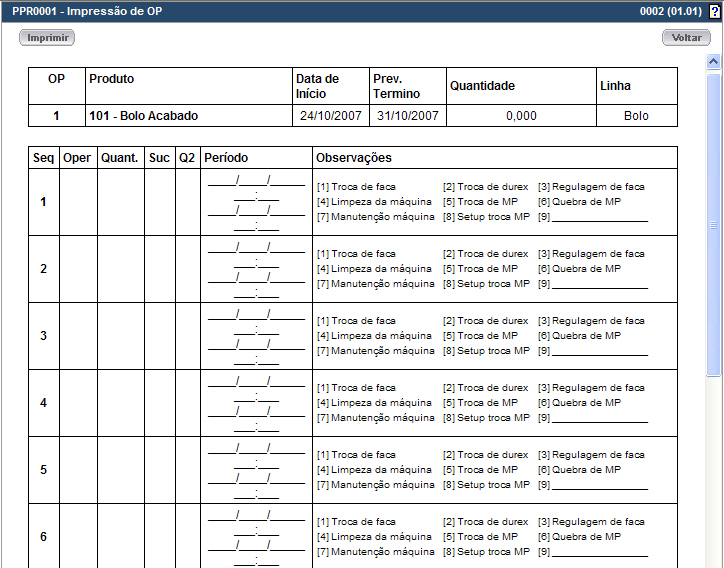Choose '[4] Limpeza da máquina' in Seq 3 row
Screen dimensions: 724x568
[374, 336]
